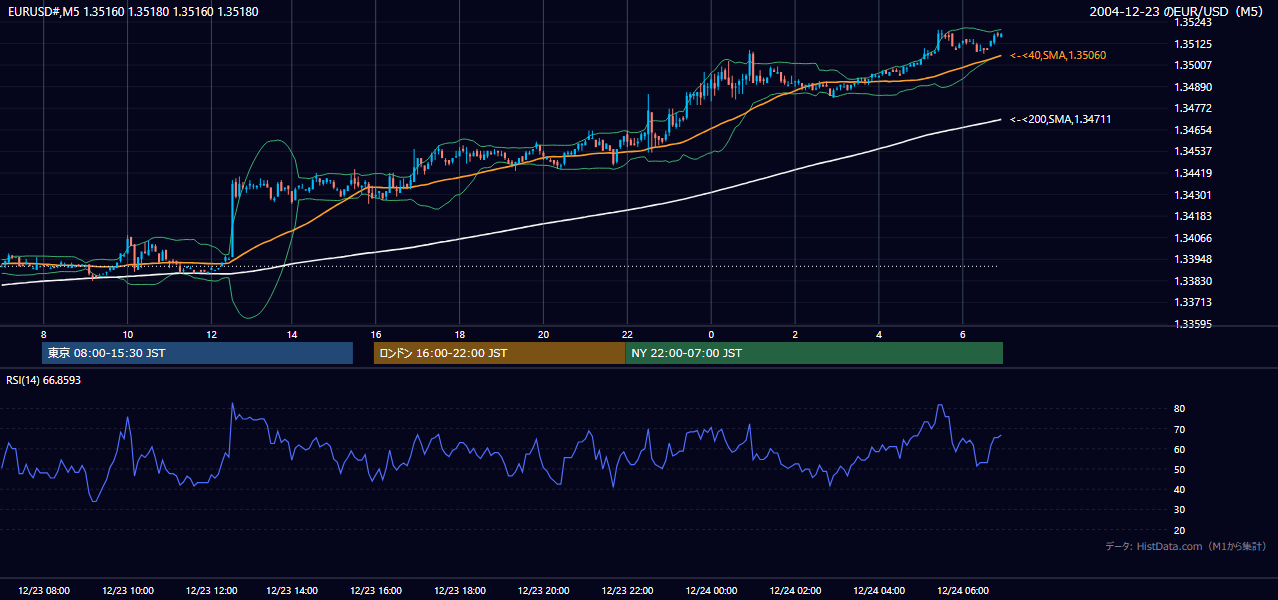The height and width of the screenshot is (600, 1278).
Task: Click price axis value 1.33595
Action: coord(1193,324)
